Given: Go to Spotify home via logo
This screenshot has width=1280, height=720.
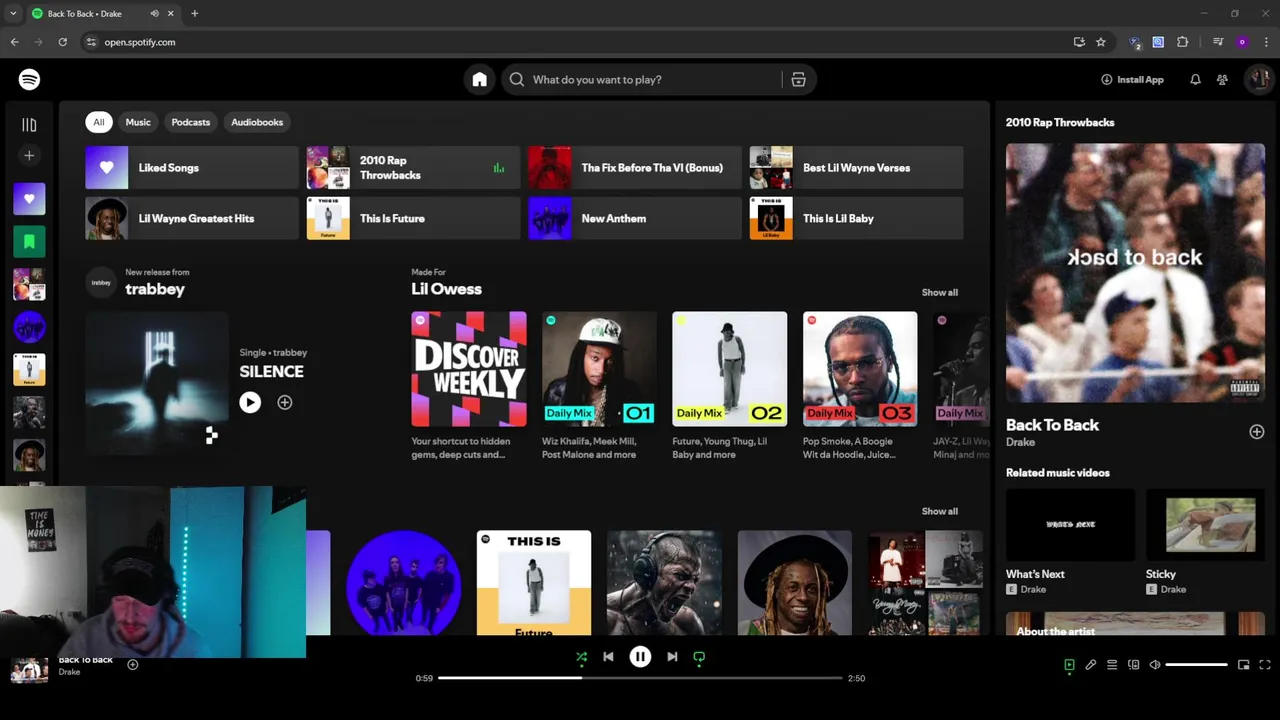Looking at the screenshot, I should (x=29, y=79).
